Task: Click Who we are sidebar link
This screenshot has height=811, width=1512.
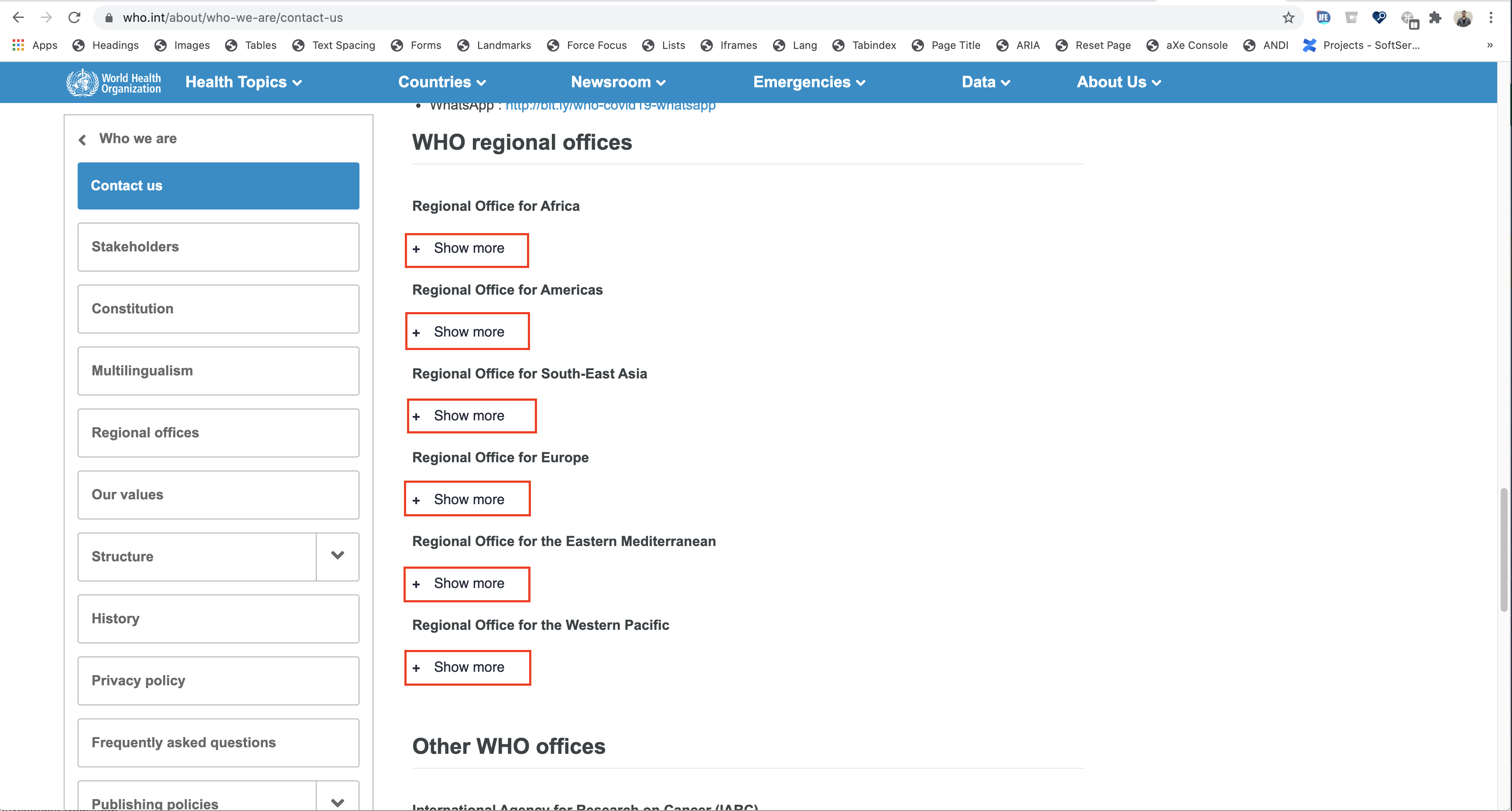Action: coord(138,138)
